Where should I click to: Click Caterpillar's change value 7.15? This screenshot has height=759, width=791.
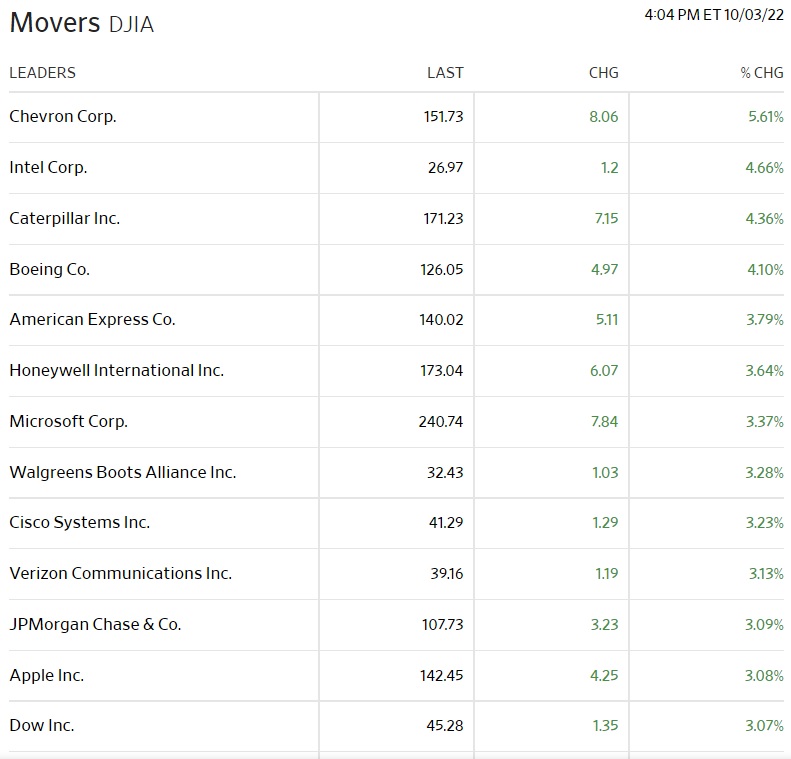tap(606, 218)
